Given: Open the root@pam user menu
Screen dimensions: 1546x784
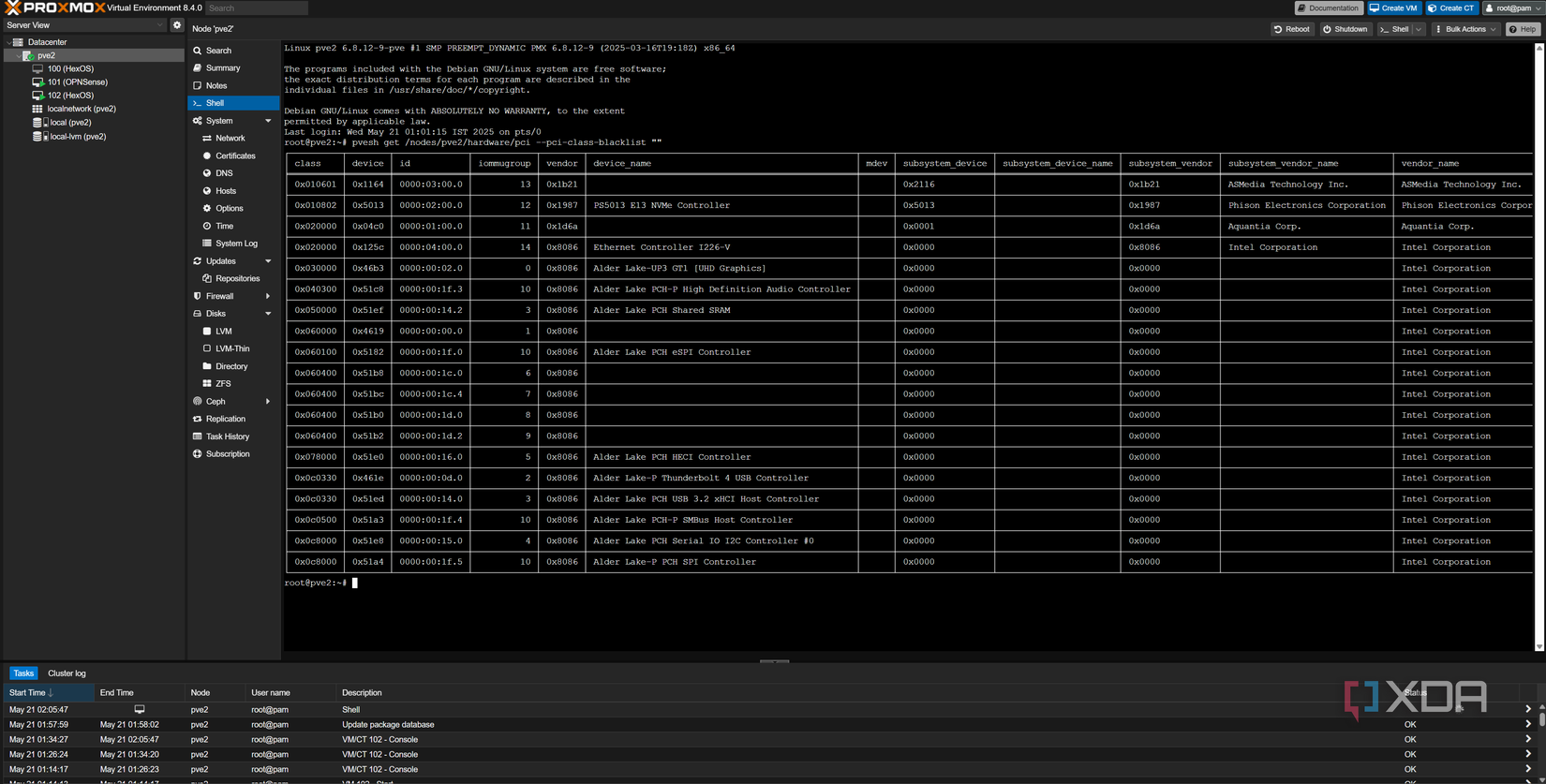Looking at the screenshot, I should pyautogui.click(x=1513, y=7).
